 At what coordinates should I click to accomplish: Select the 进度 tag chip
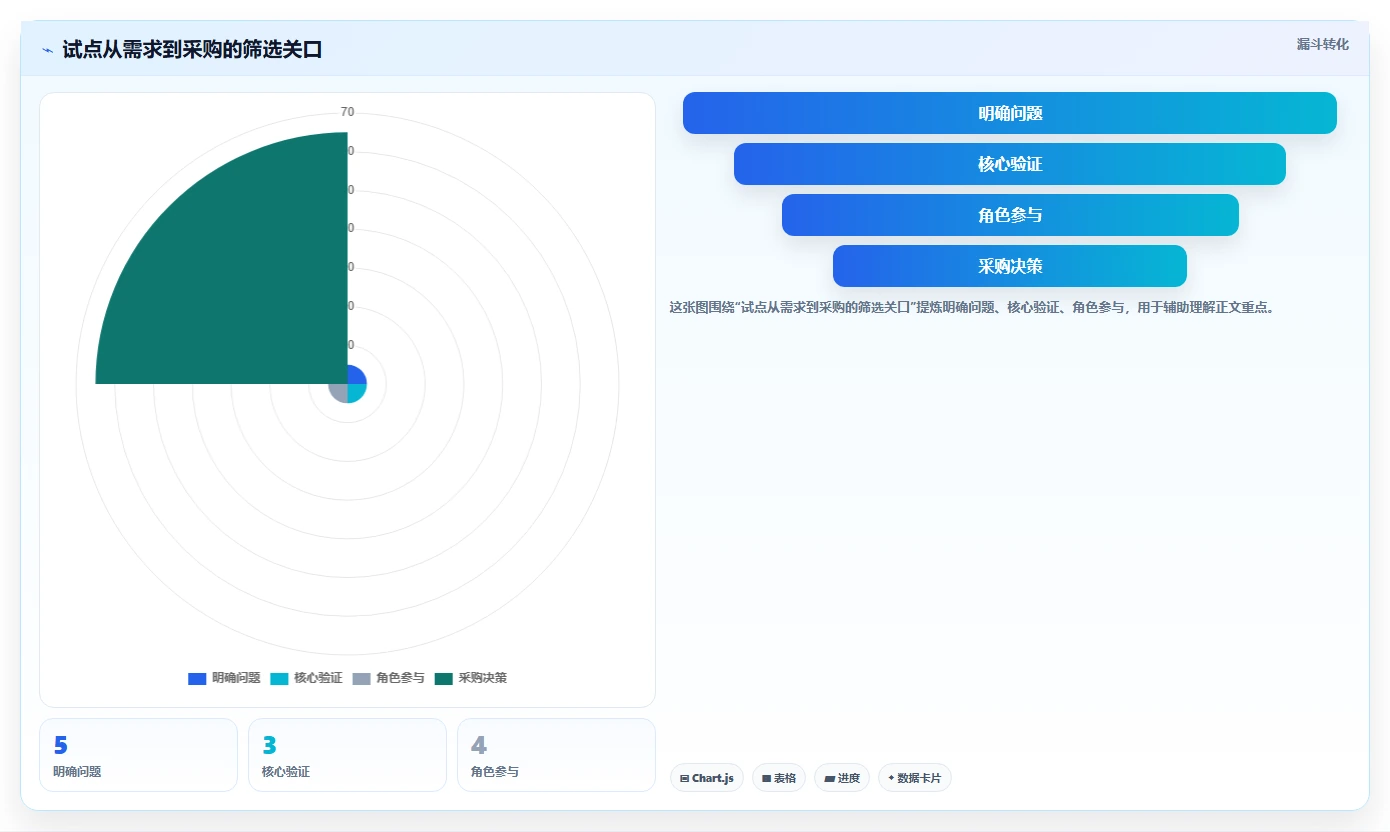(x=842, y=778)
